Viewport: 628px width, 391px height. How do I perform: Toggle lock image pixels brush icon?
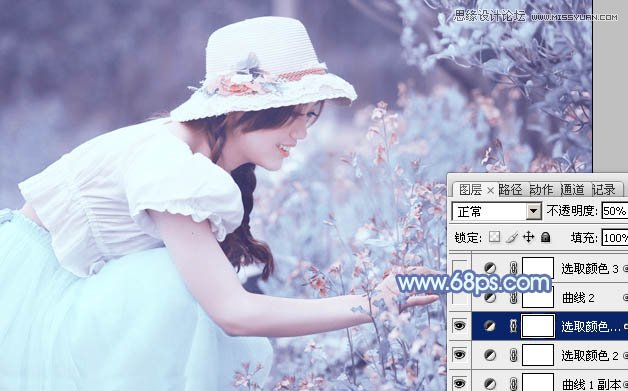pyautogui.click(x=511, y=238)
